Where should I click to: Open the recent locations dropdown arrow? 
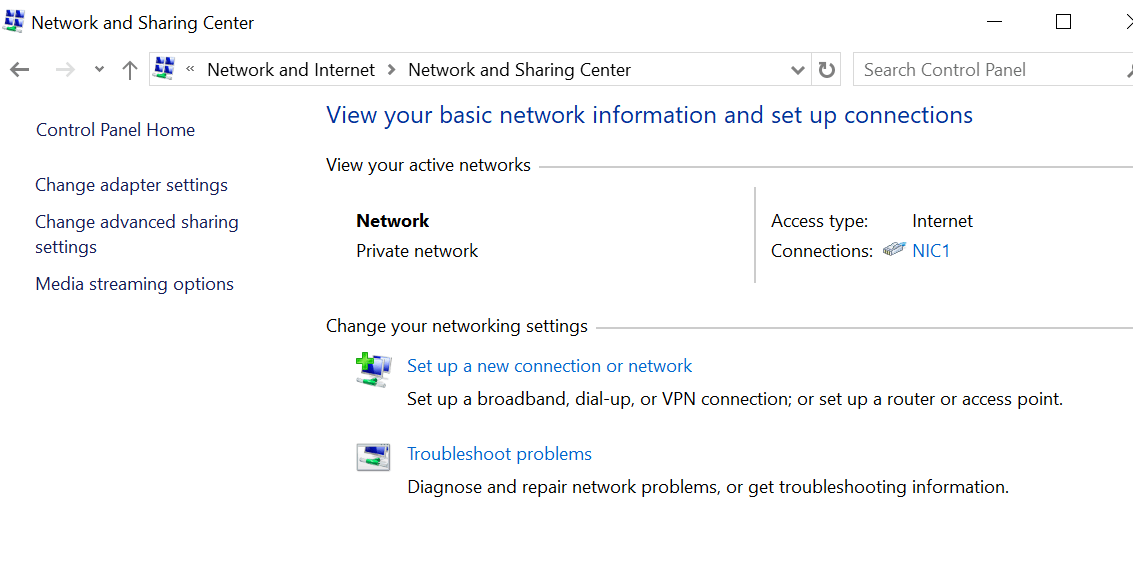[100, 70]
